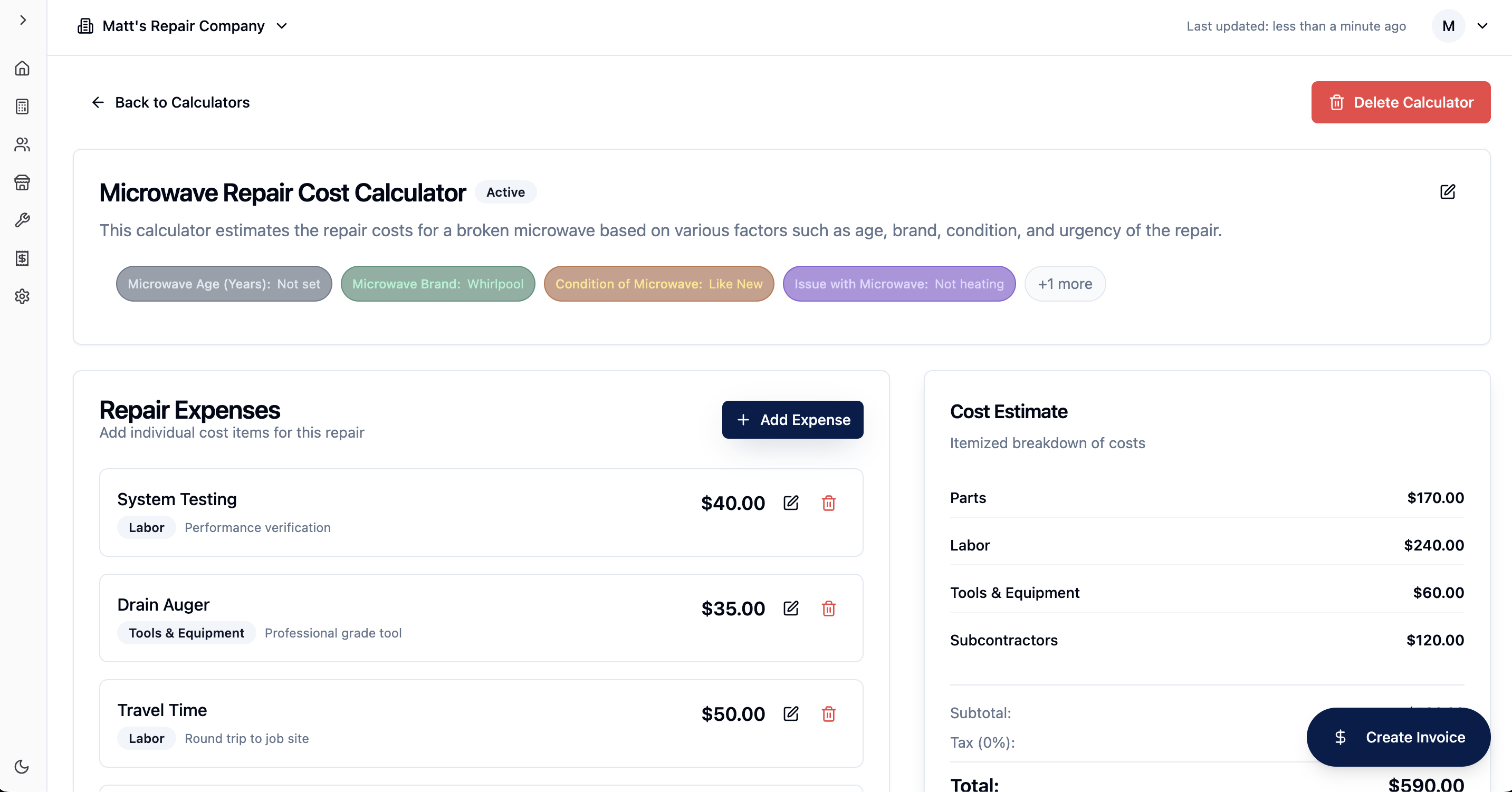Image resolution: width=1512 pixels, height=792 pixels.
Task: Edit the Drain Auger expense
Action: click(x=791, y=609)
